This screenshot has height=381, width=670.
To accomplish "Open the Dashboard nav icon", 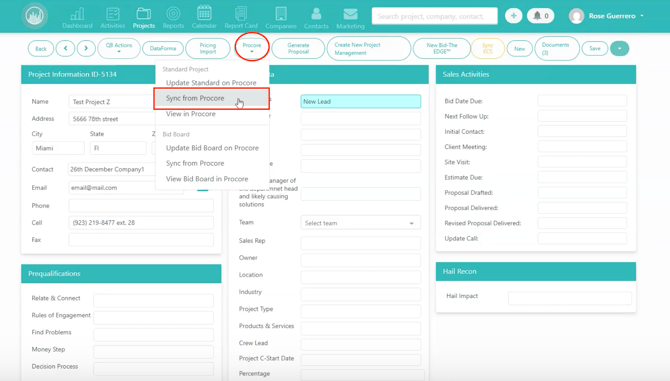I will coord(77,18).
